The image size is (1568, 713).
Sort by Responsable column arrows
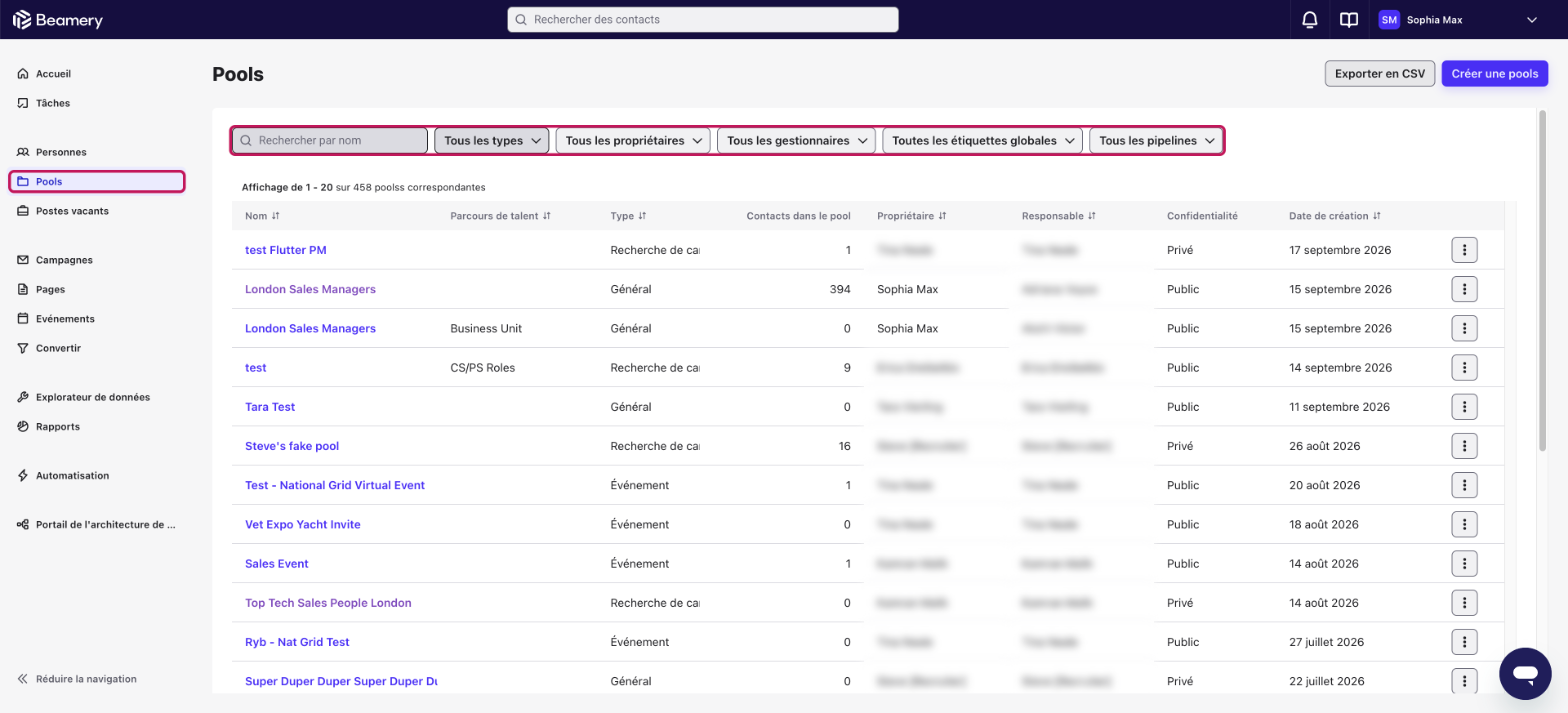click(x=1092, y=216)
